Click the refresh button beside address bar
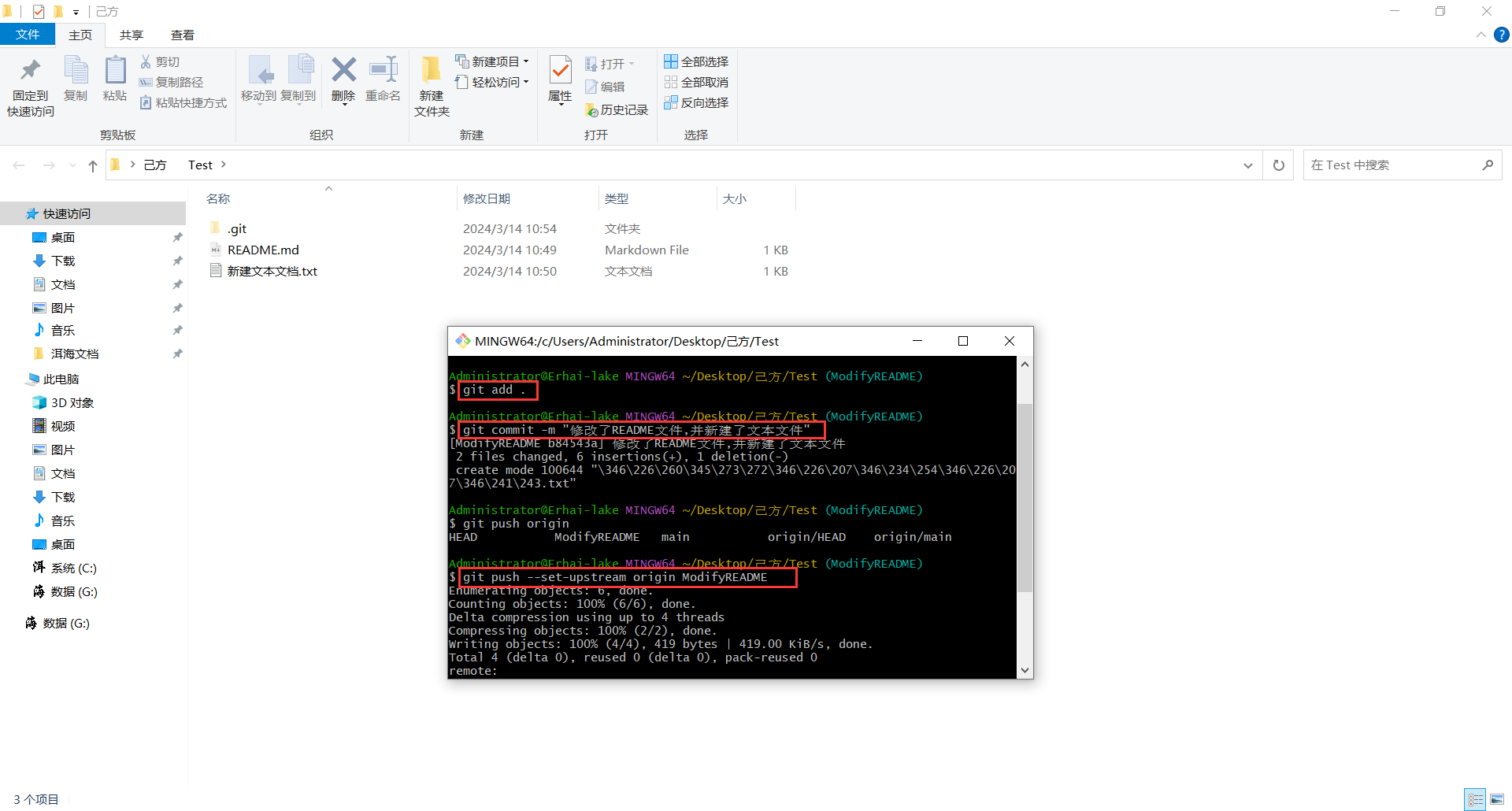 pos(1279,165)
